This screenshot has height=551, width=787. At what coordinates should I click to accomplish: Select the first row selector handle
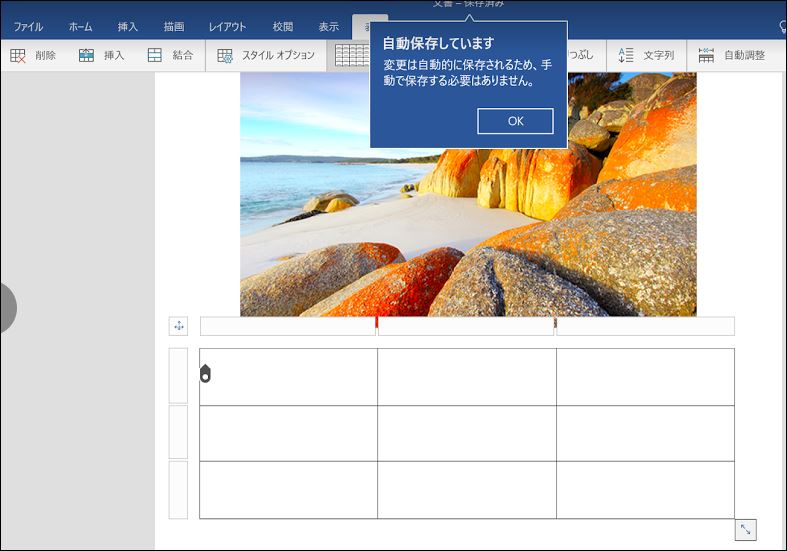tap(178, 376)
